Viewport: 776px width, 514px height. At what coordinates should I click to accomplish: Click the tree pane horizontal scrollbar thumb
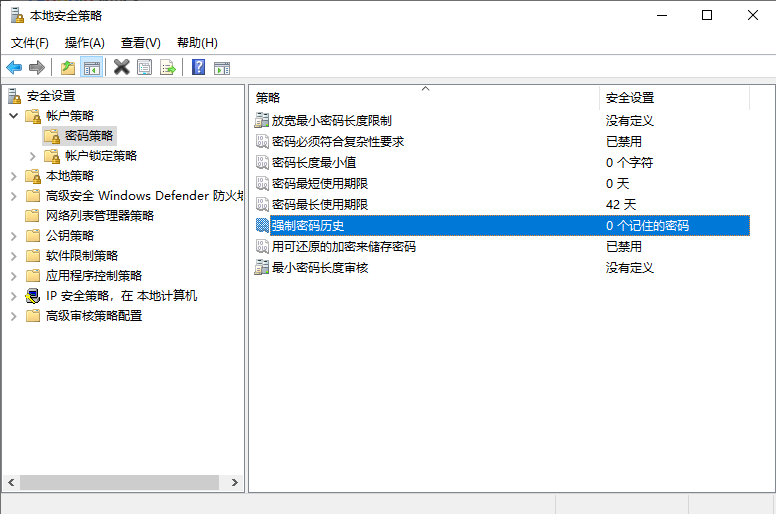click(x=119, y=482)
